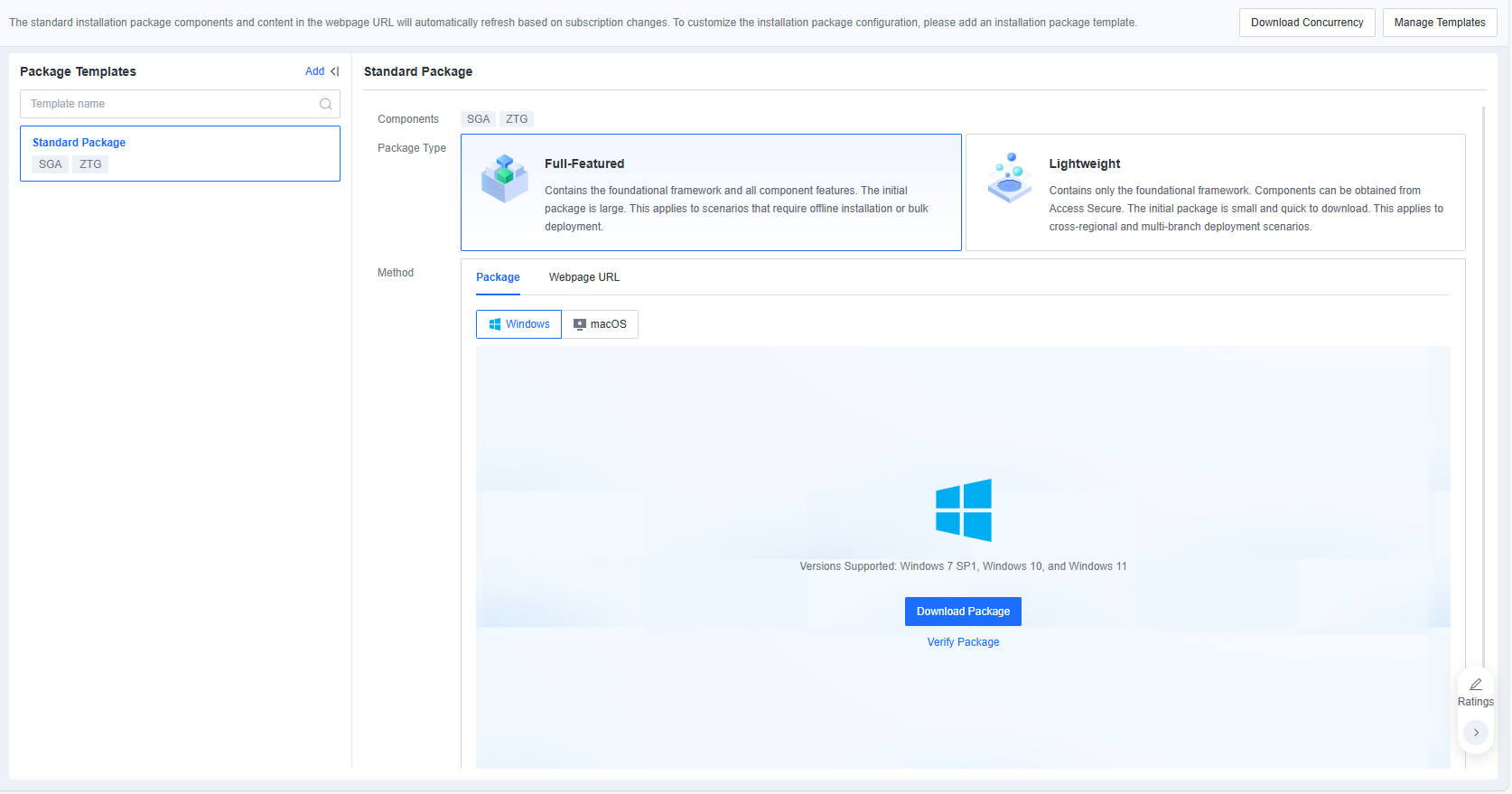The image size is (1512, 794).
Task: Click Download Concurrency button
Action: point(1307,23)
